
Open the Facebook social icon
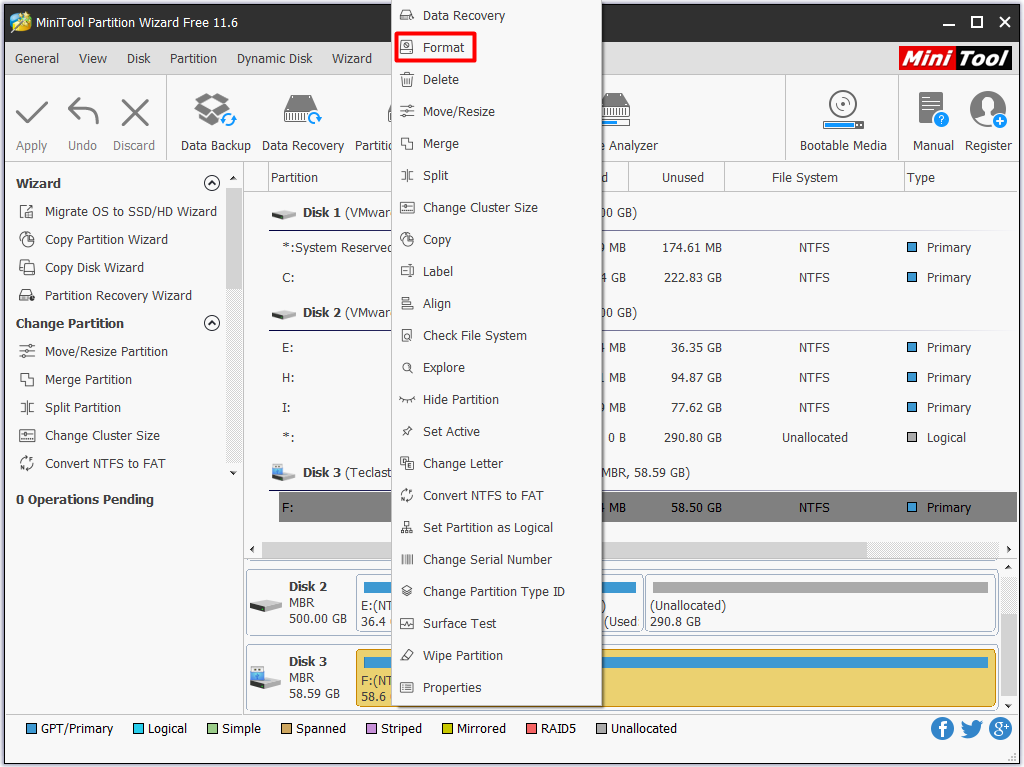pyautogui.click(x=942, y=728)
